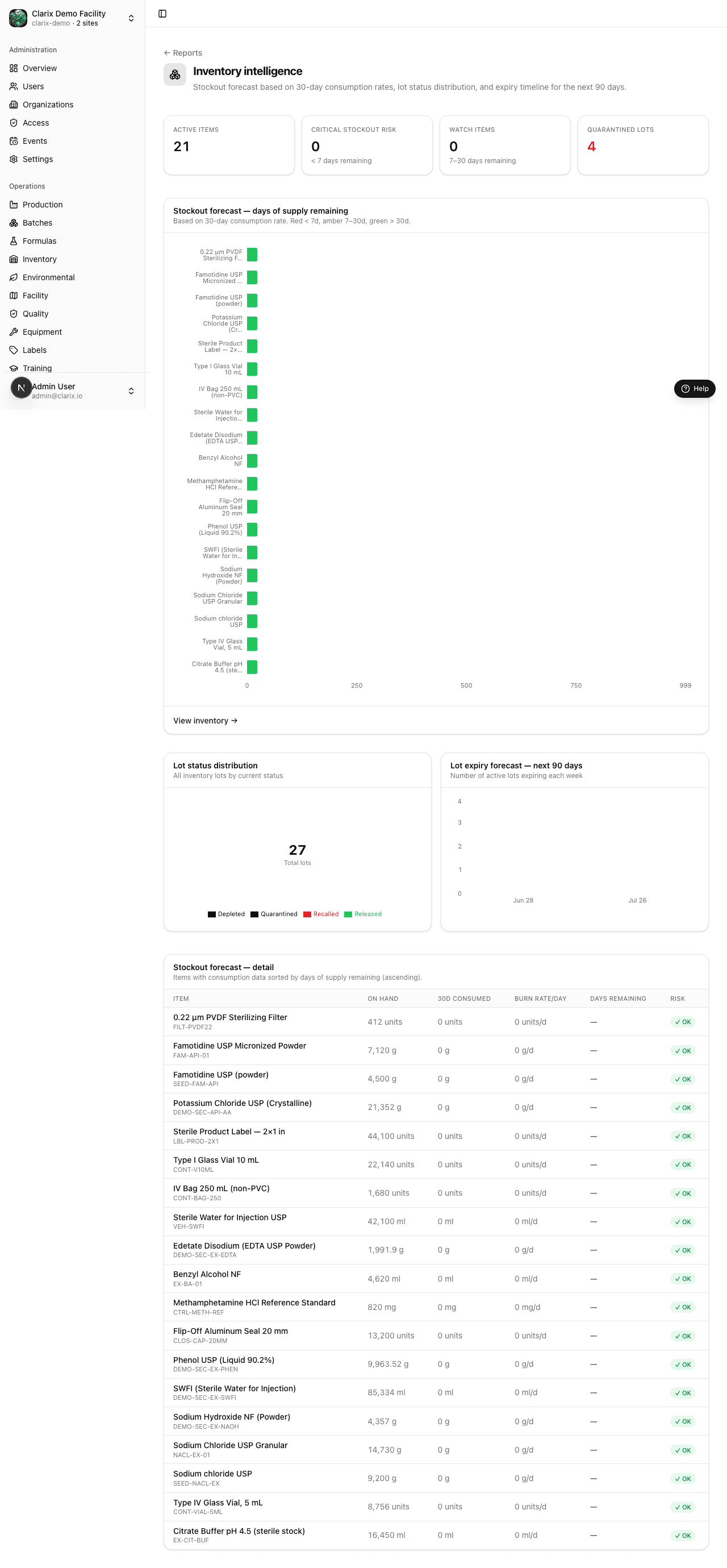Click the Organizations building icon
The image size is (727, 1568).
pos(14,105)
